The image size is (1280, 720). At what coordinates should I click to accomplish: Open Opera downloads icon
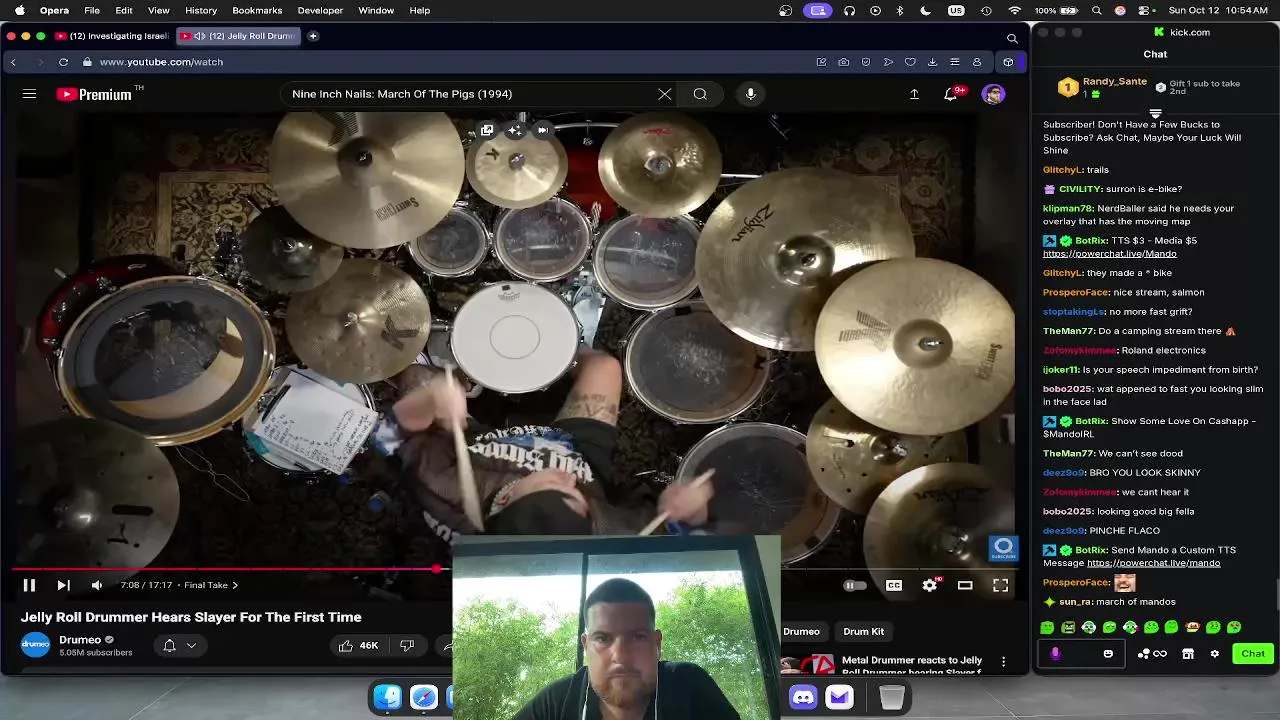(932, 62)
